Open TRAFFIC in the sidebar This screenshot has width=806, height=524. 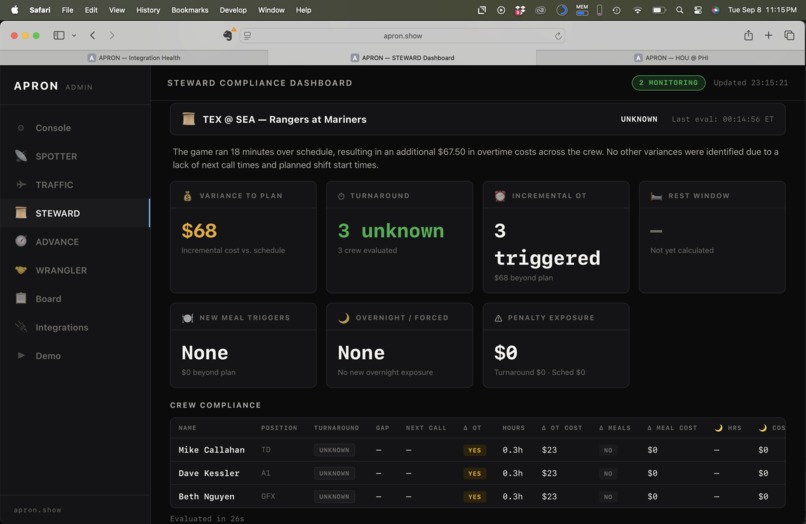point(75,185)
